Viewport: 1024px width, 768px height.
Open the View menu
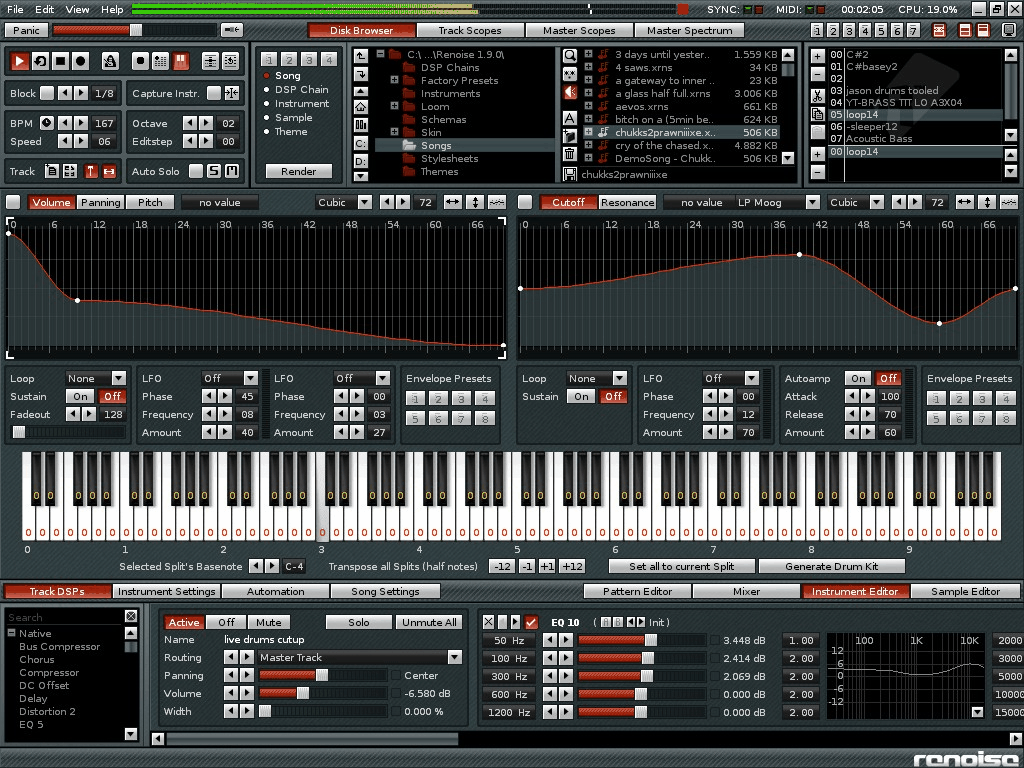coord(77,9)
